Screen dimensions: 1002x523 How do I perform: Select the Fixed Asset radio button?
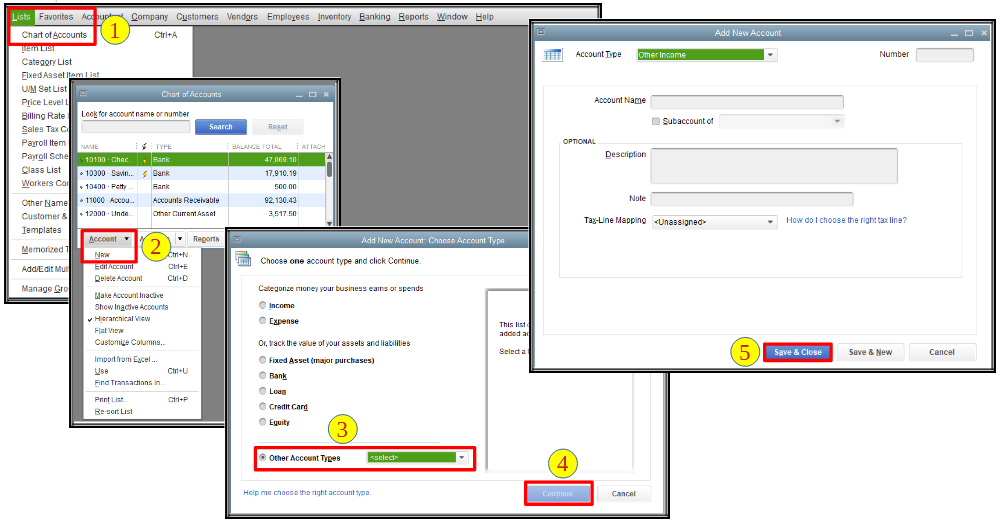[263, 360]
